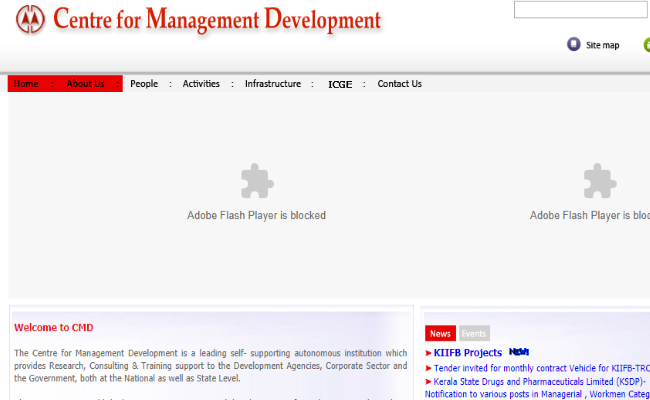Click the purple Site map icon
This screenshot has height=400, width=650.
point(573,44)
